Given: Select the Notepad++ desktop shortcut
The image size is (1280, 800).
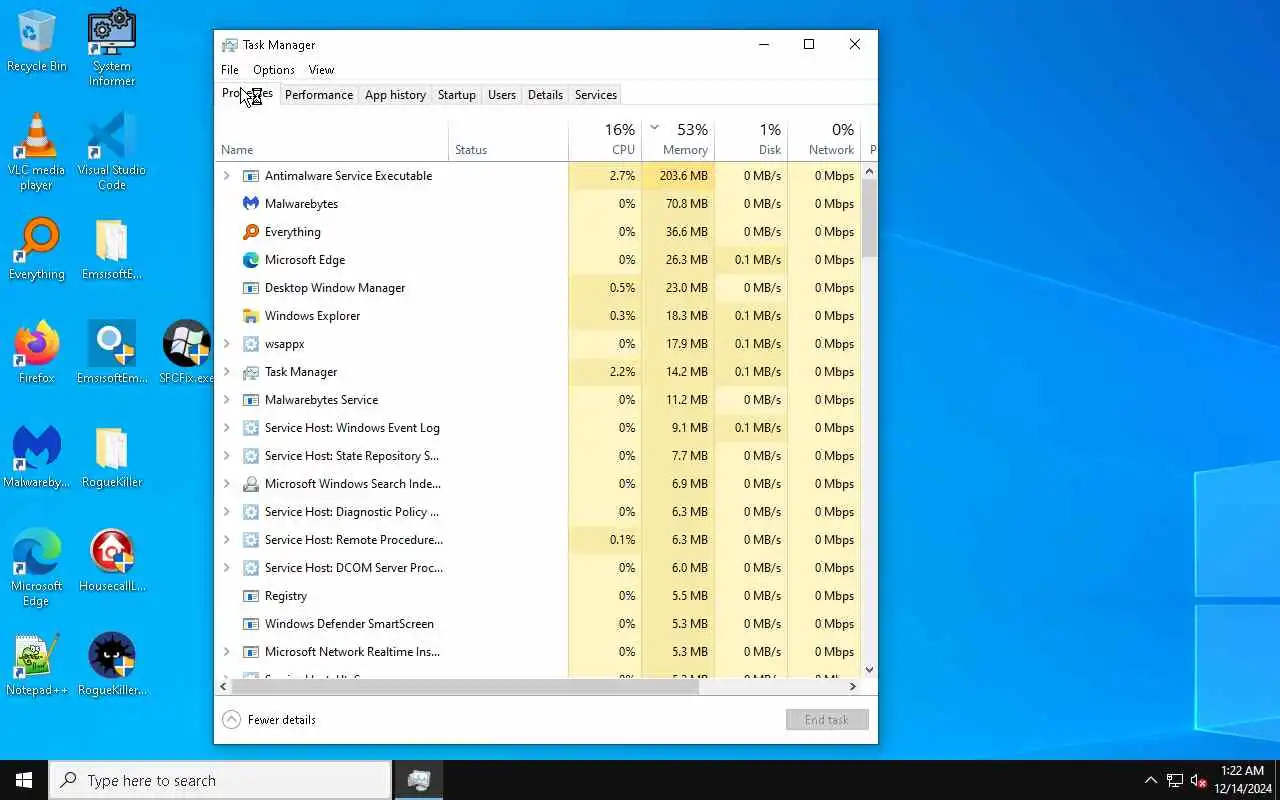Looking at the screenshot, I should coord(37,666).
